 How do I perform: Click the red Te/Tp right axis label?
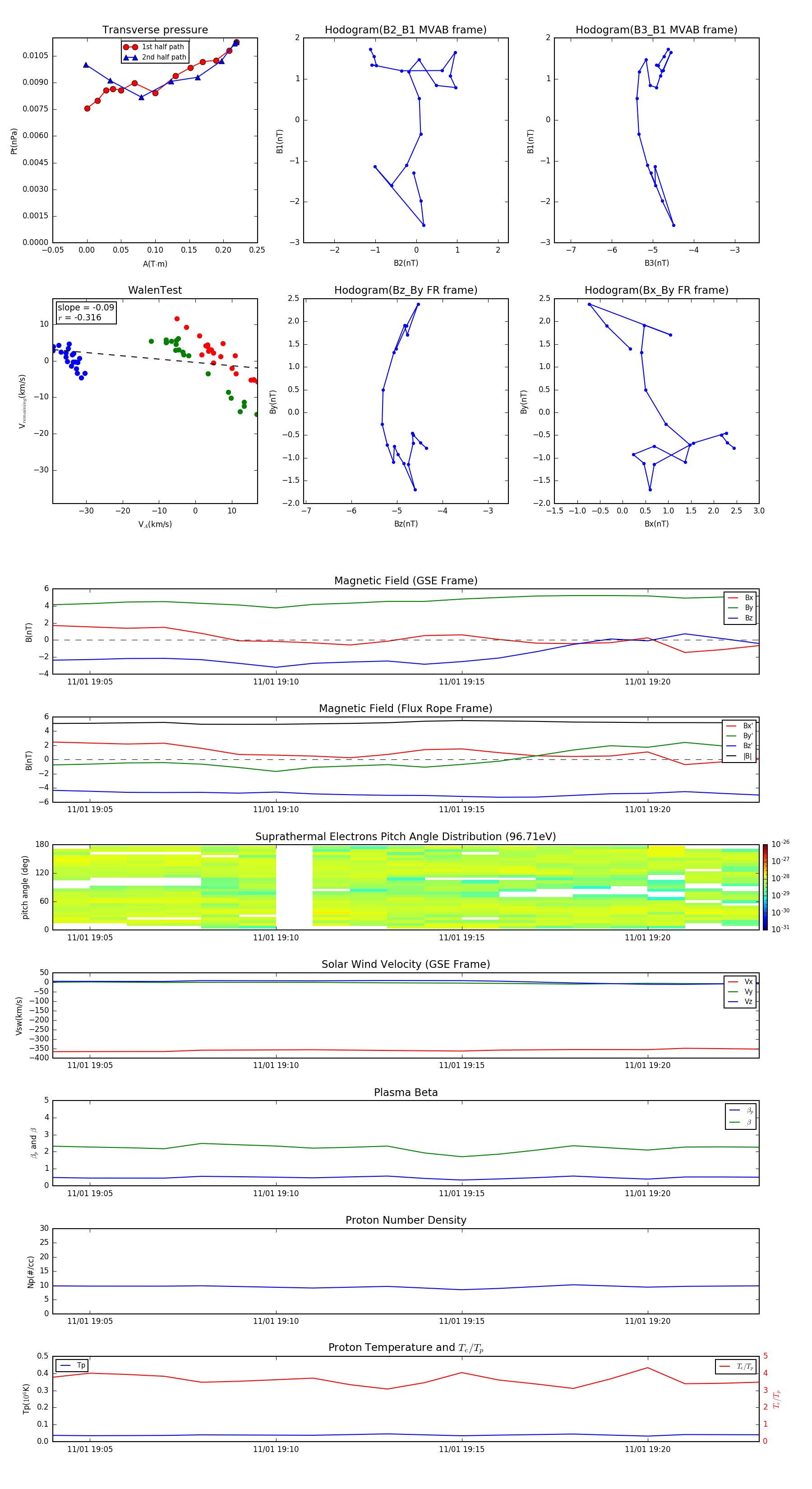click(x=776, y=1399)
